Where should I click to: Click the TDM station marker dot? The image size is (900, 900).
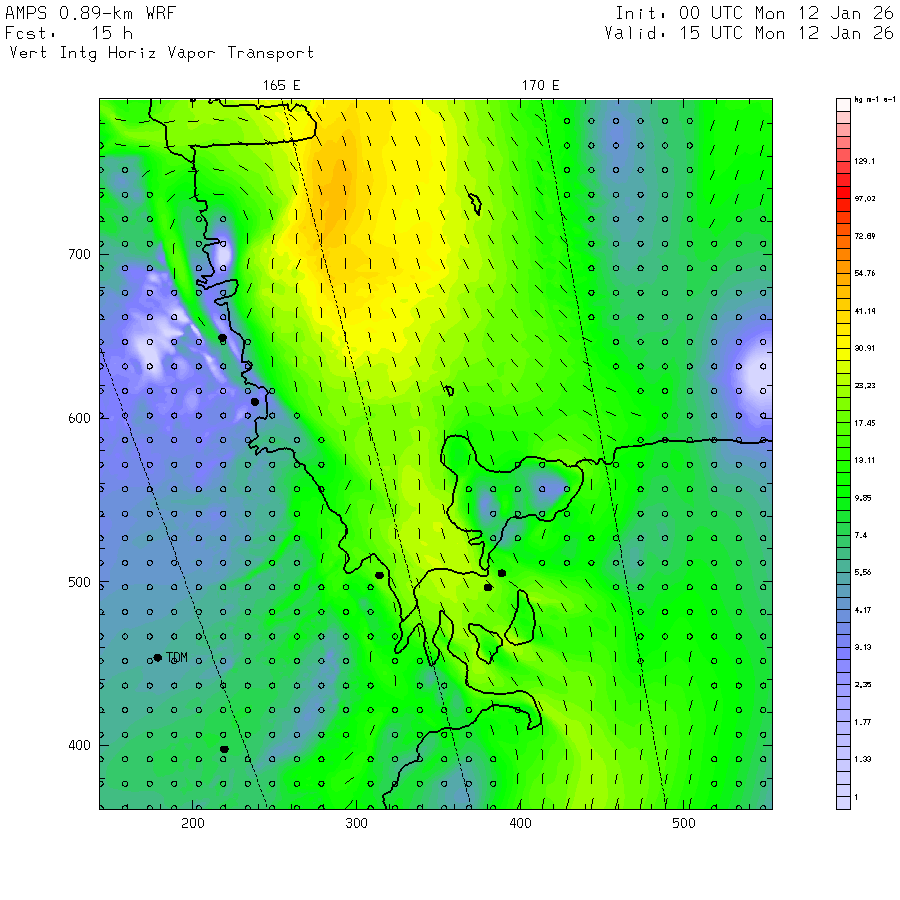(158, 658)
